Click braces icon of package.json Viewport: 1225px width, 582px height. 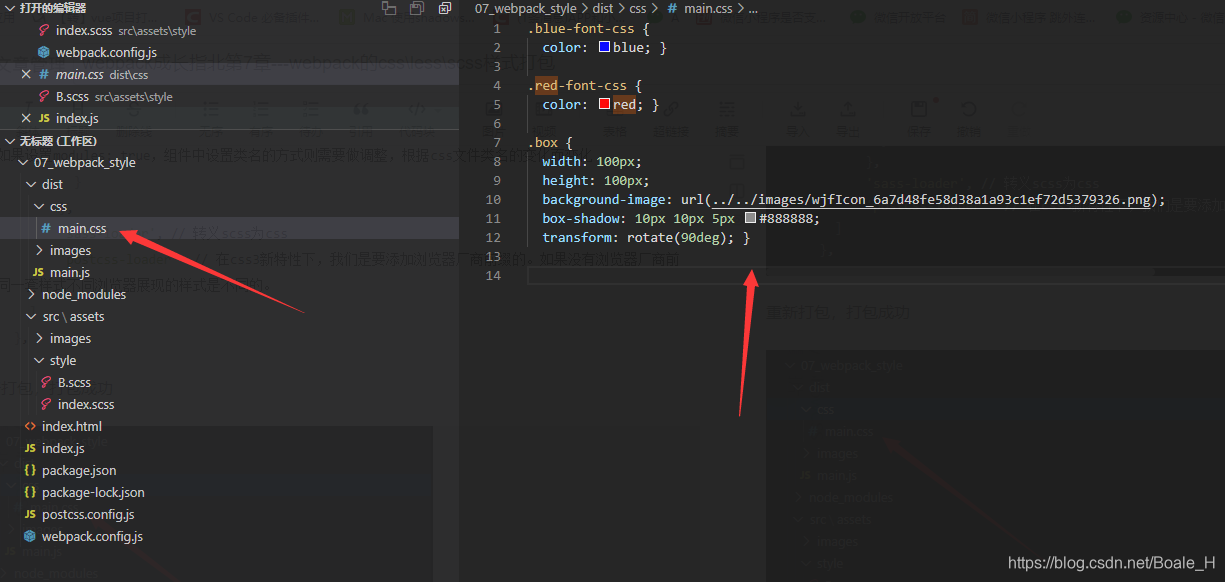[x=30, y=470]
